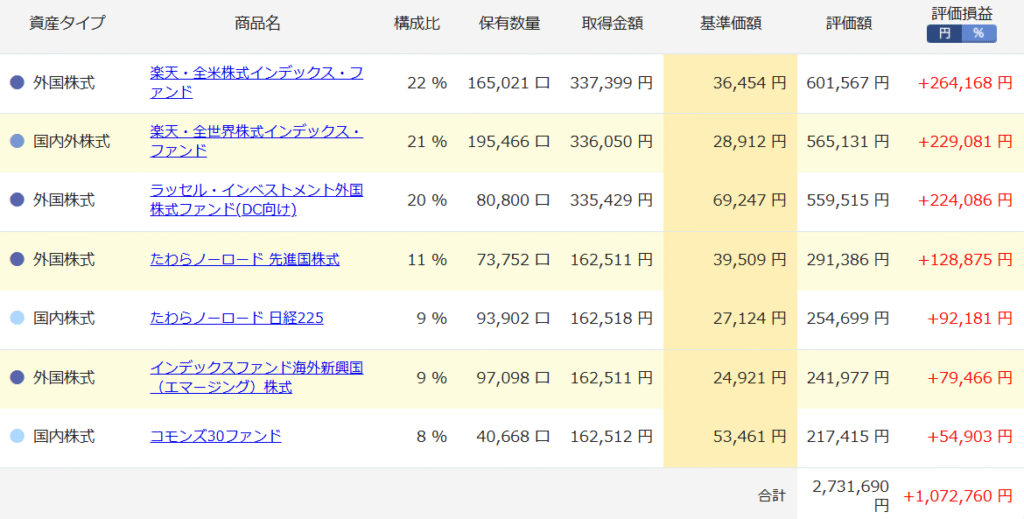
Task: Open たわらノーロード 先進国株式 fund page
Action: 244,259
